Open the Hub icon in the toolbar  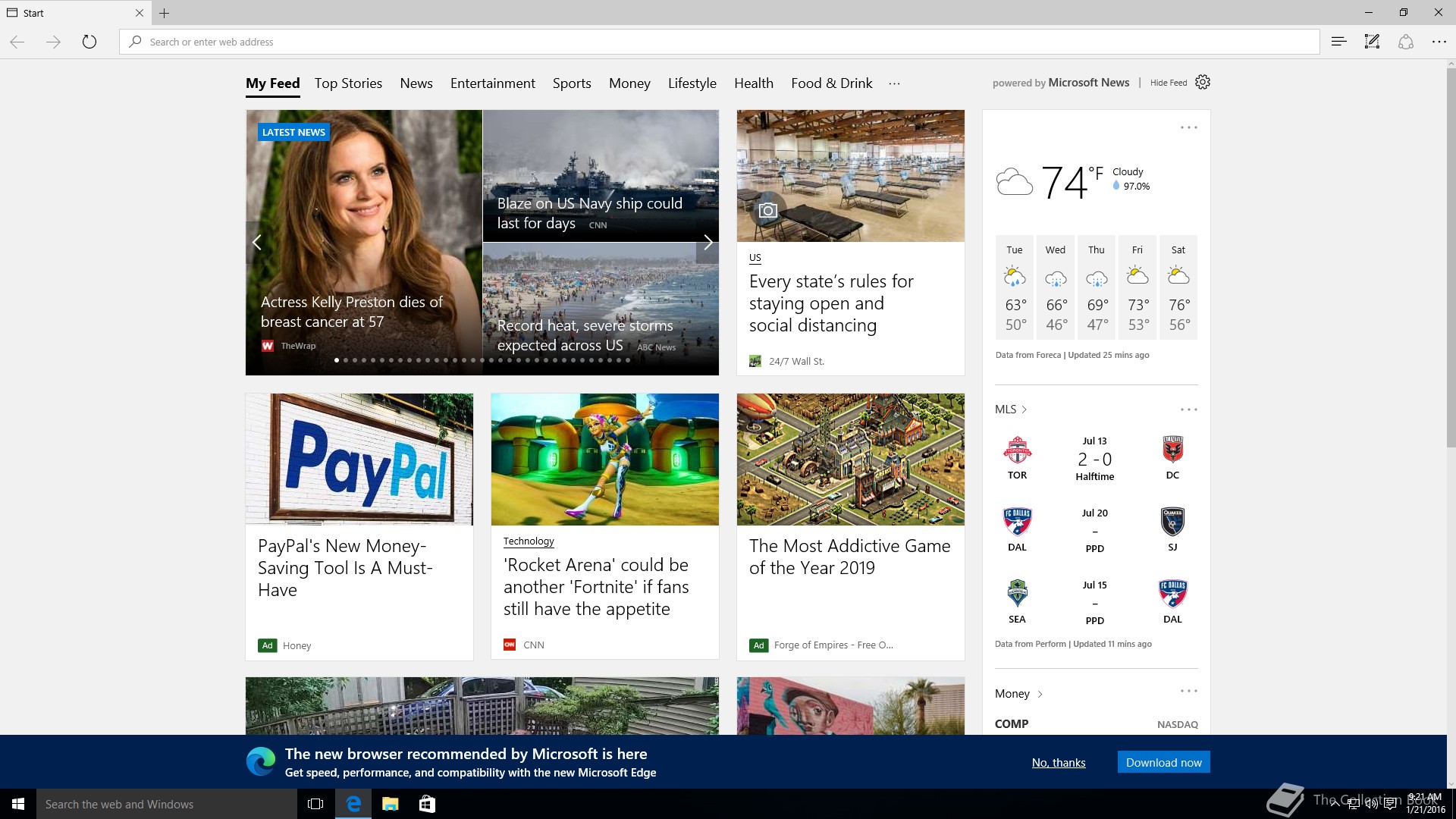1338,42
